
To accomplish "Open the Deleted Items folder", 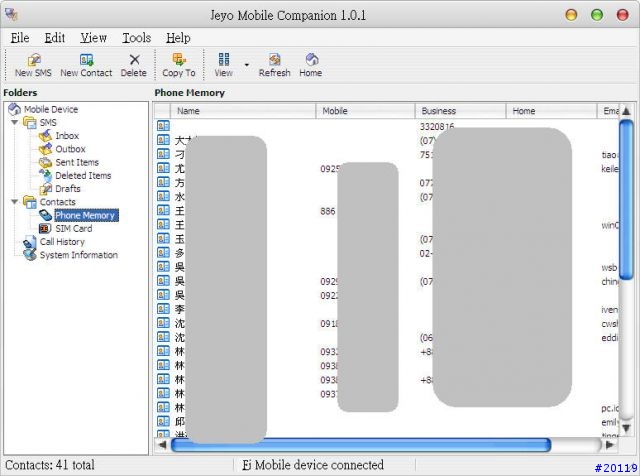I will coord(83,176).
